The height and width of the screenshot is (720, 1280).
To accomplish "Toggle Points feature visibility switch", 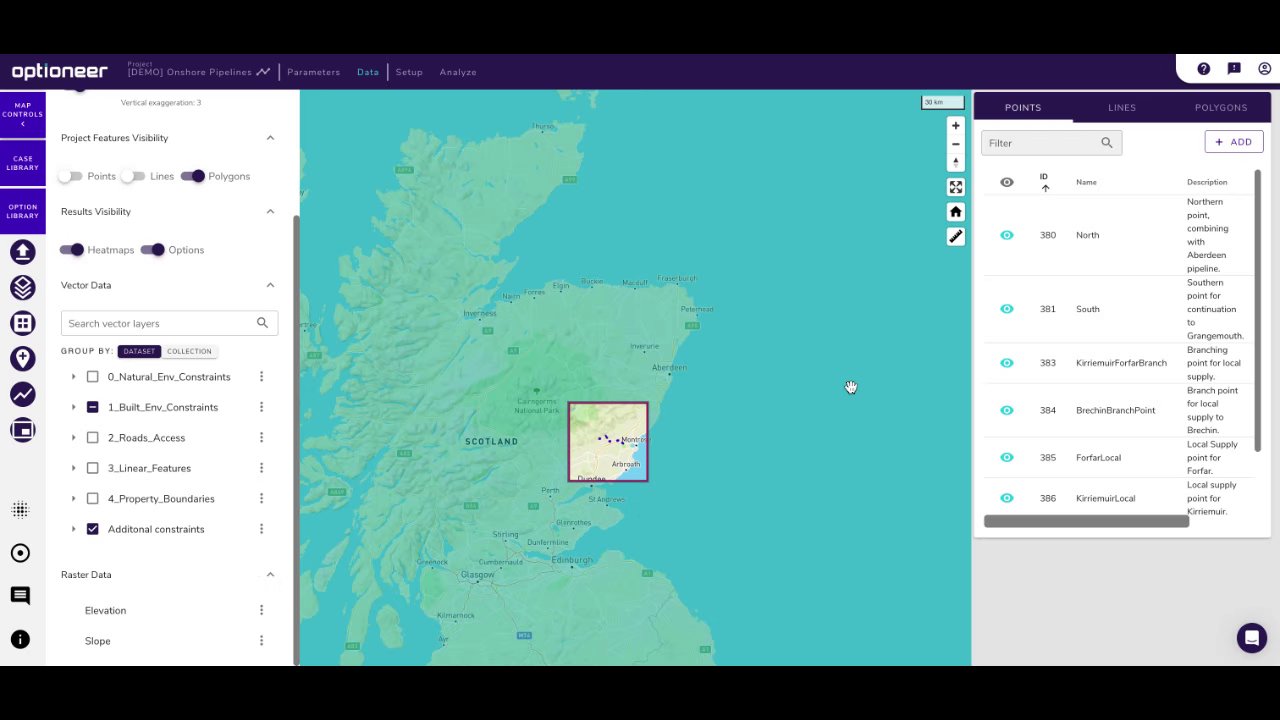I will pyautogui.click(x=70, y=176).
